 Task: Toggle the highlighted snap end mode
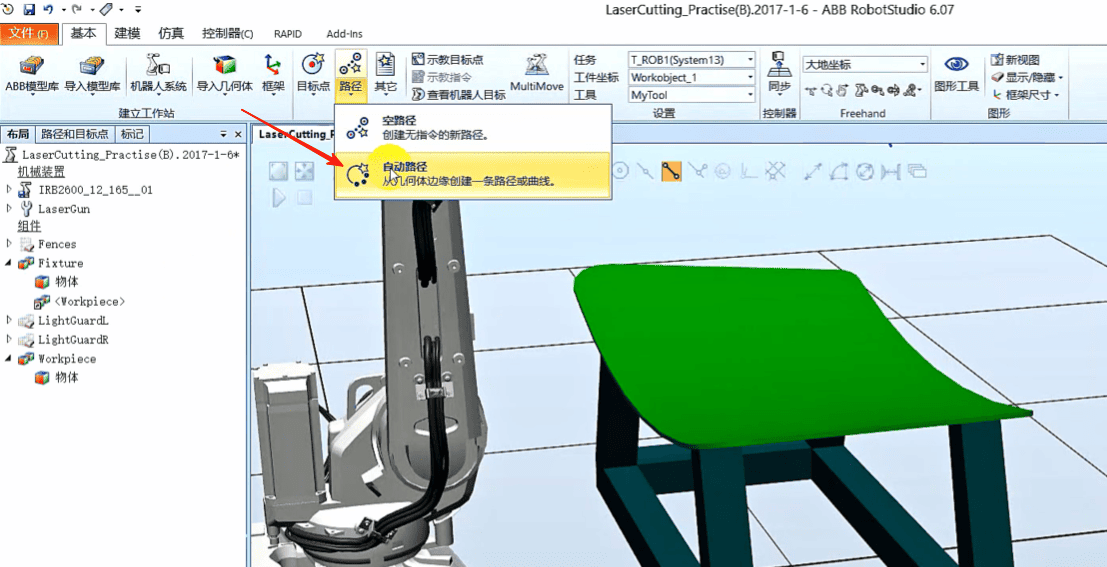(x=671, y=171)
